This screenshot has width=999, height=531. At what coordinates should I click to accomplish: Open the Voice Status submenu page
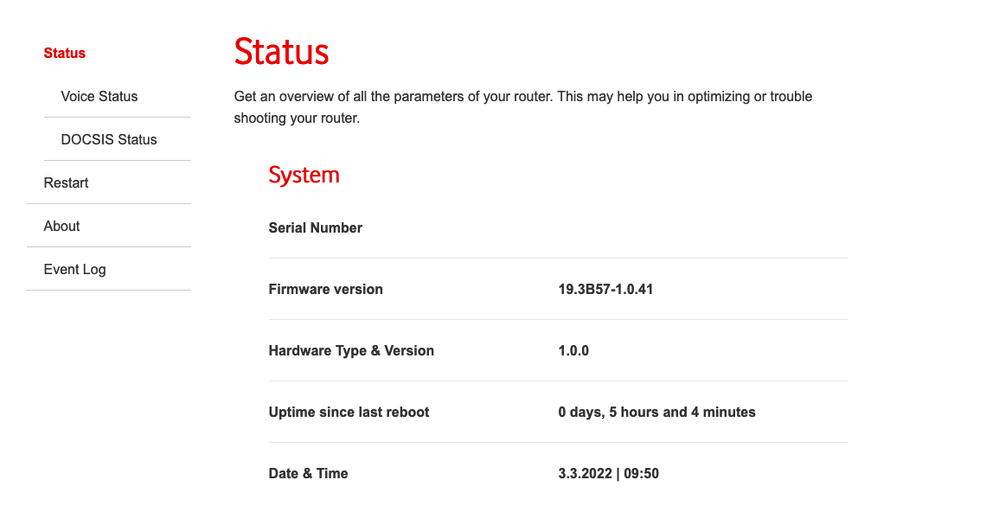(99, 96)
